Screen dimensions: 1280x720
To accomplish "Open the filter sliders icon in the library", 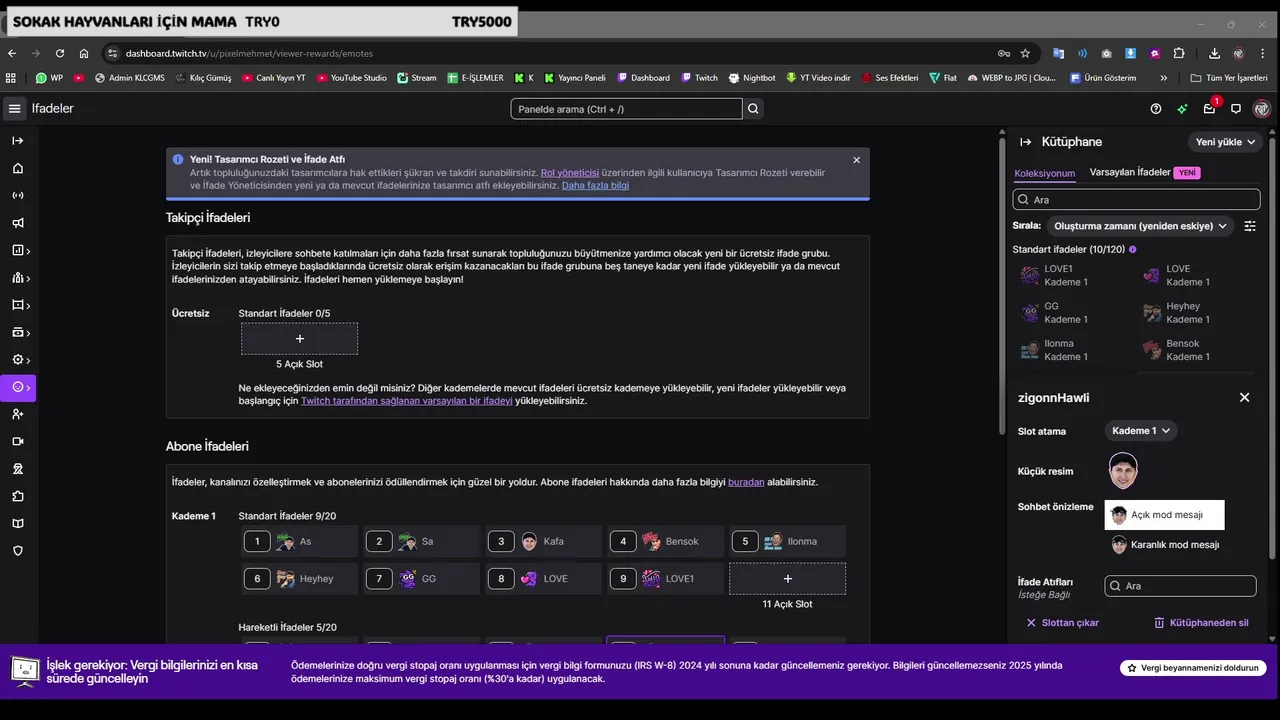I will click(x=1249, y=226).
